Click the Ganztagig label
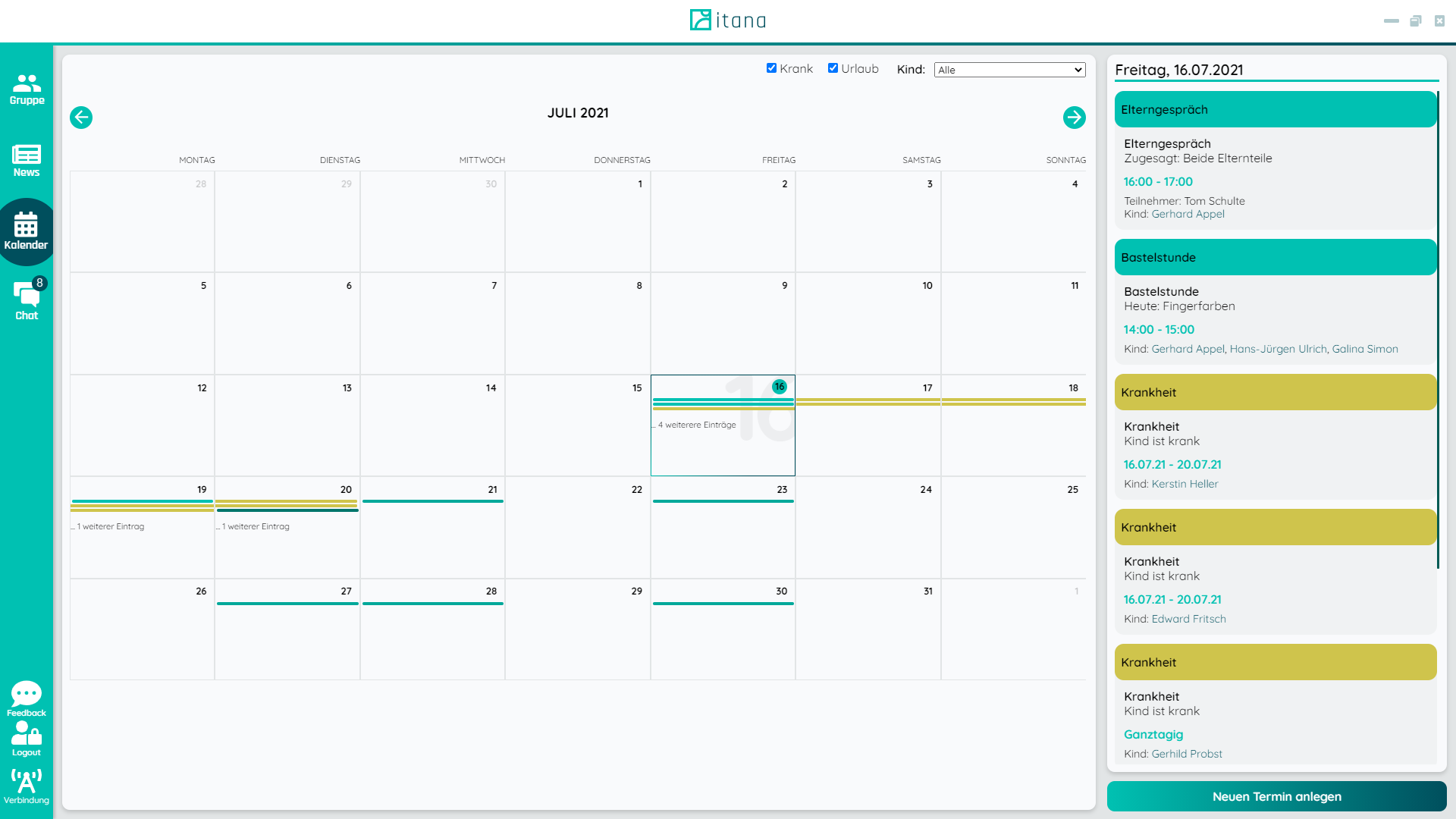Viewport: 1456px width, 819px height. 1153,734
